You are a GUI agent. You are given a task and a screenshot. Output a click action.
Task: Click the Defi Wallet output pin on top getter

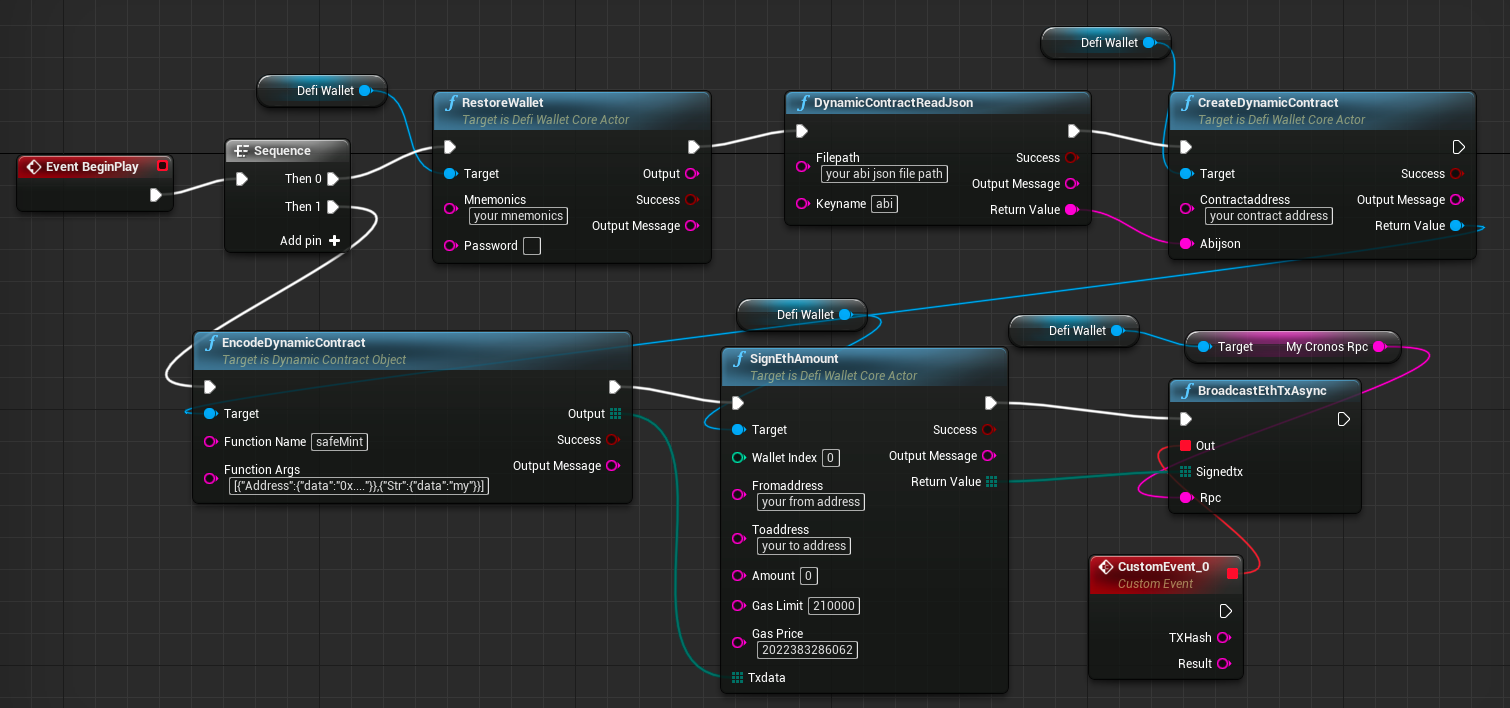click(1150, 42)
